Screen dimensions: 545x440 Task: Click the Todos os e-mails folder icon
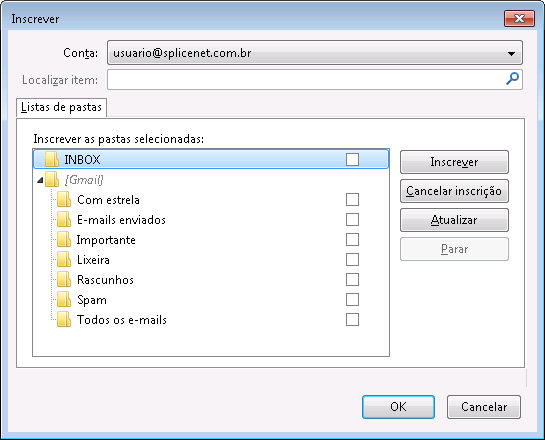tap(64, 319)
